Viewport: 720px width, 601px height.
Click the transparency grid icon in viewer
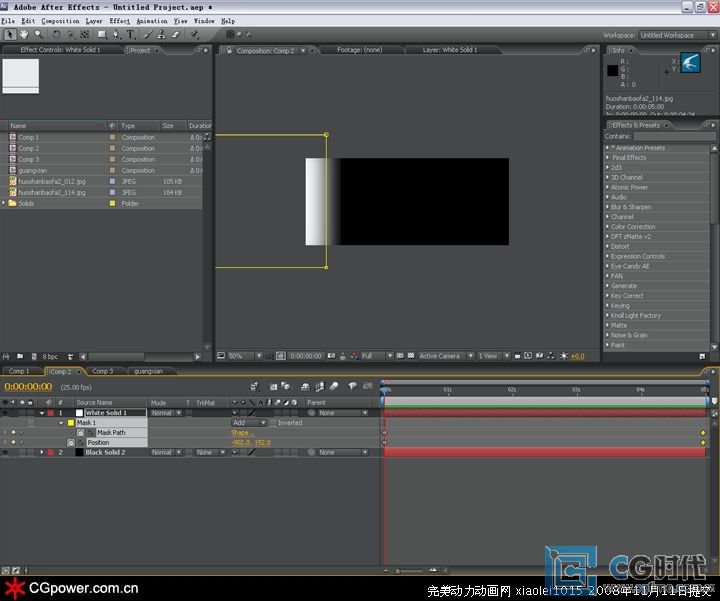[411, 356]
